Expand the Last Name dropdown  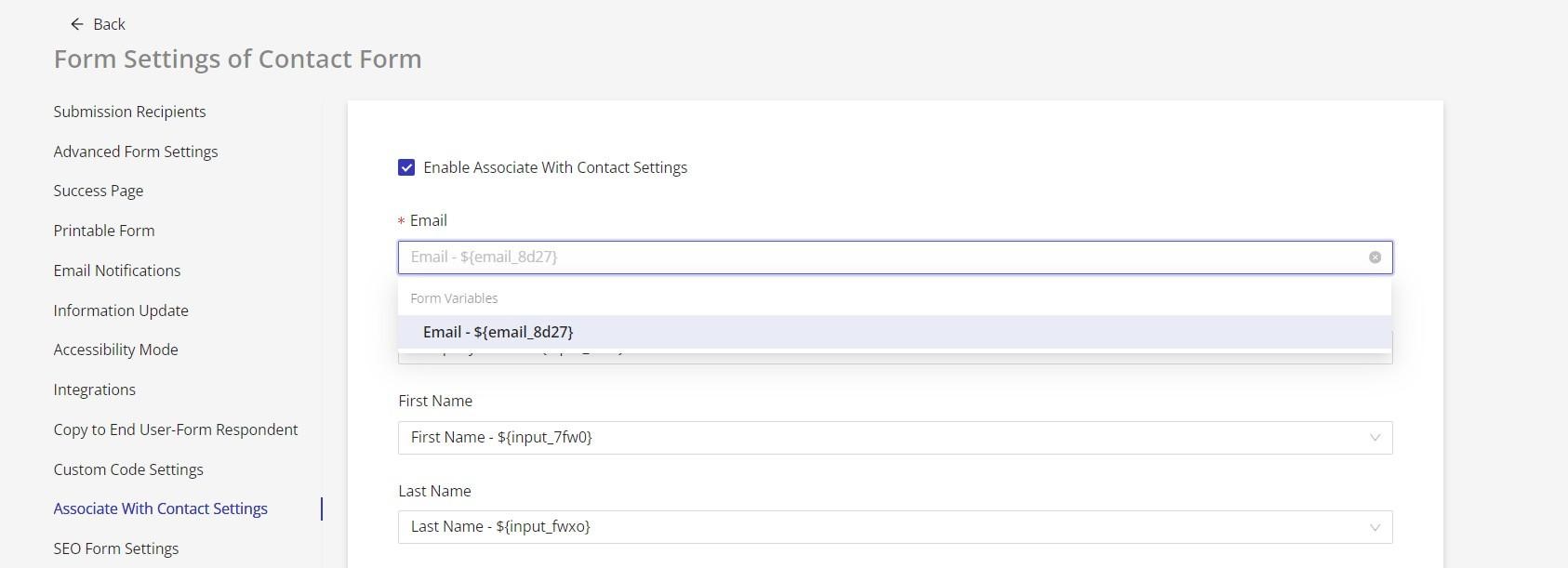click(1374, 527)
